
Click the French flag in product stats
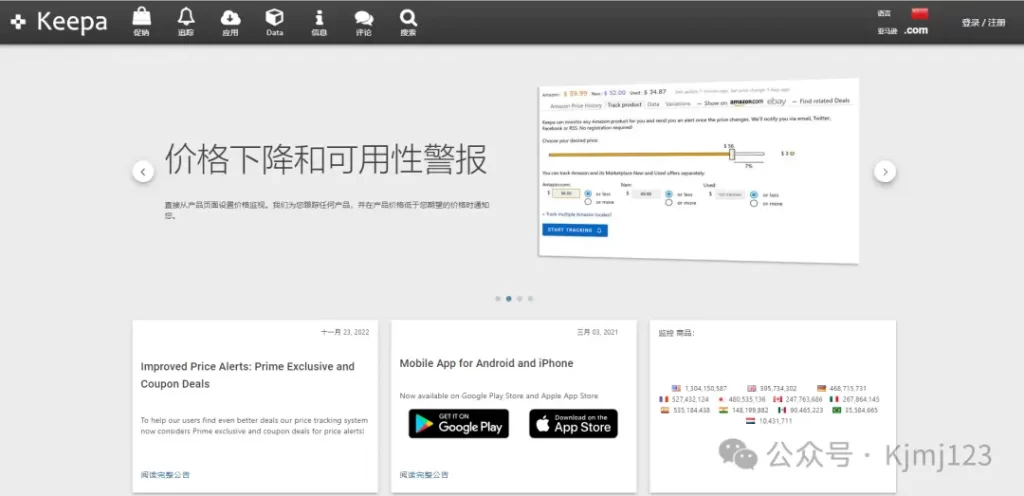coord(664,399)
